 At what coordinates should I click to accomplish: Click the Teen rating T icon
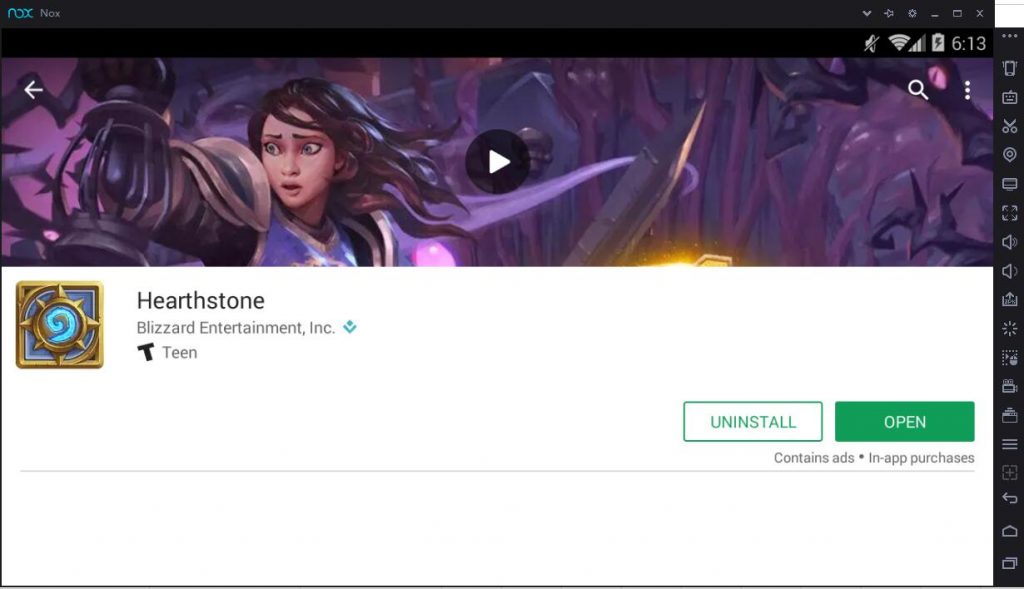click(x=146, y=352)
